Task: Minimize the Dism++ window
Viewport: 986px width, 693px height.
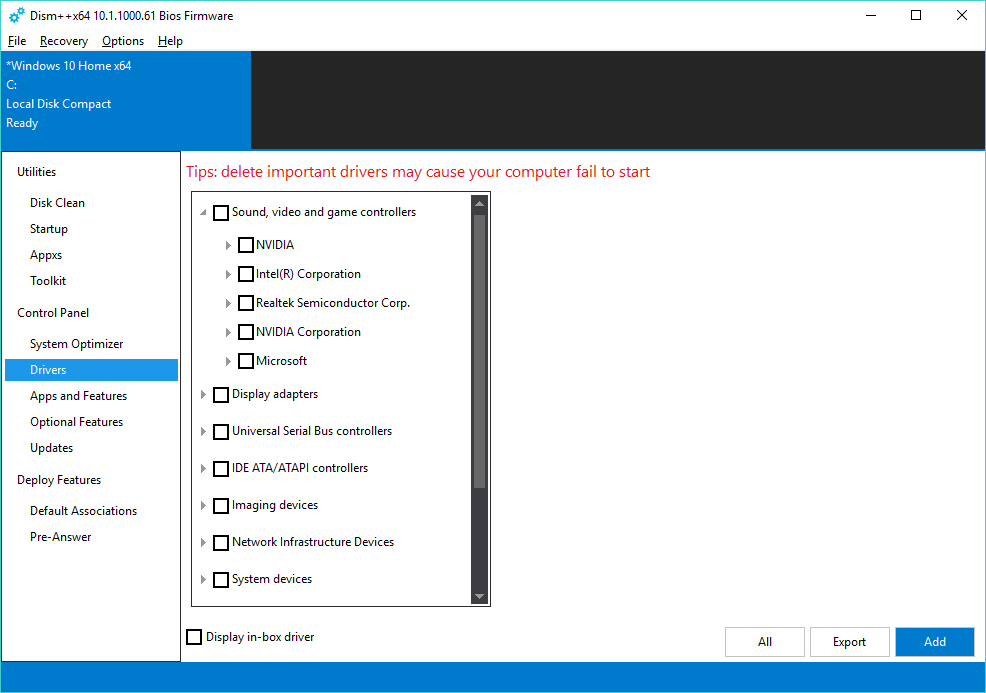Action: 871,15
